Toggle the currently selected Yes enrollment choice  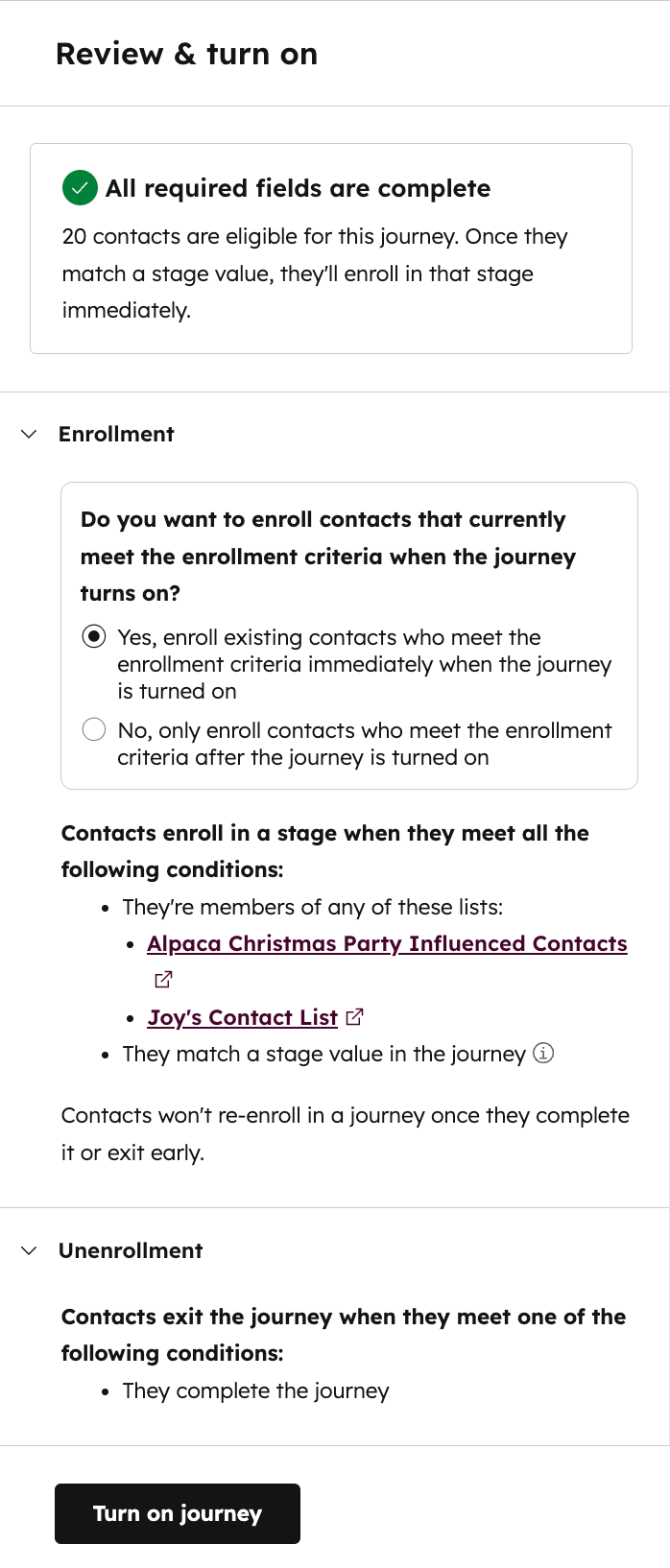pyautogui.click(x=93, y=636)
